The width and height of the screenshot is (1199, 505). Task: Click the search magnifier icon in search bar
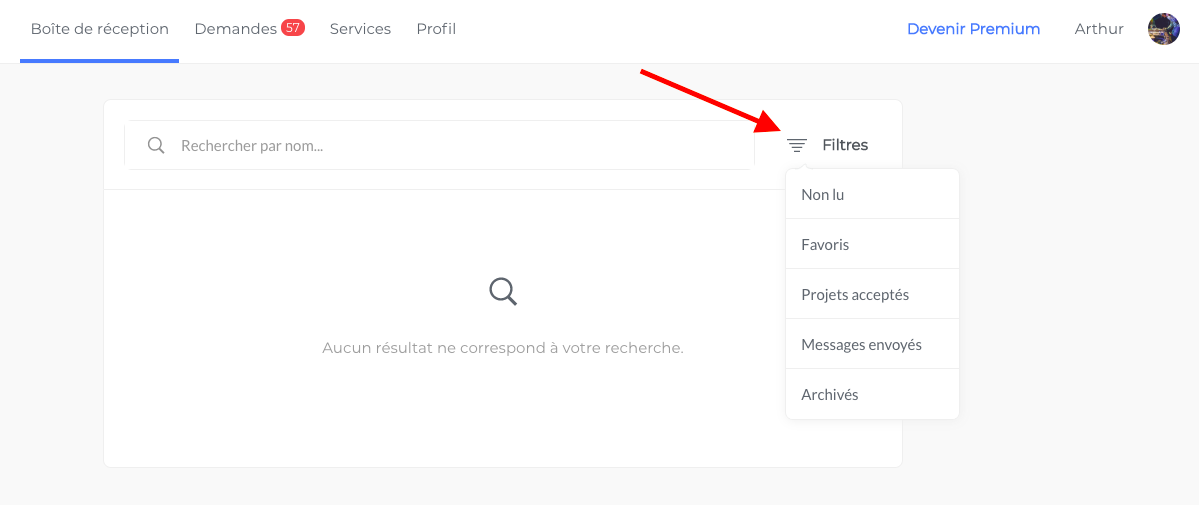(156, 145)
